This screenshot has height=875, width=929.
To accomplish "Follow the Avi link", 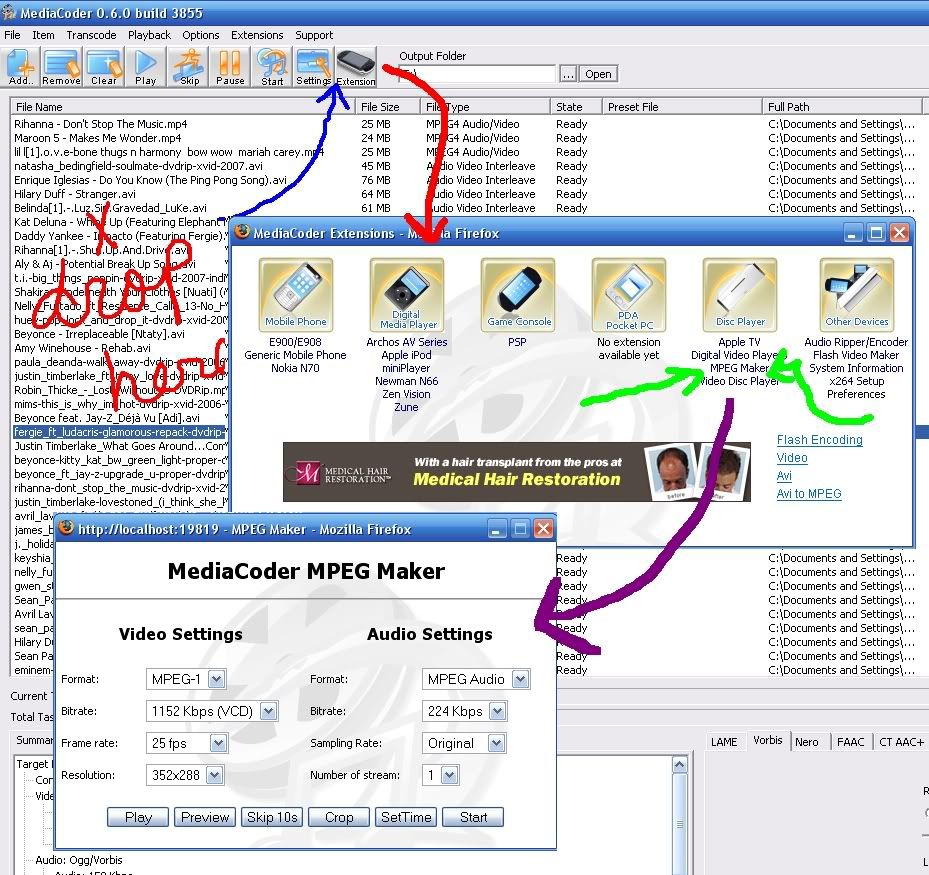I will point(784,475).
